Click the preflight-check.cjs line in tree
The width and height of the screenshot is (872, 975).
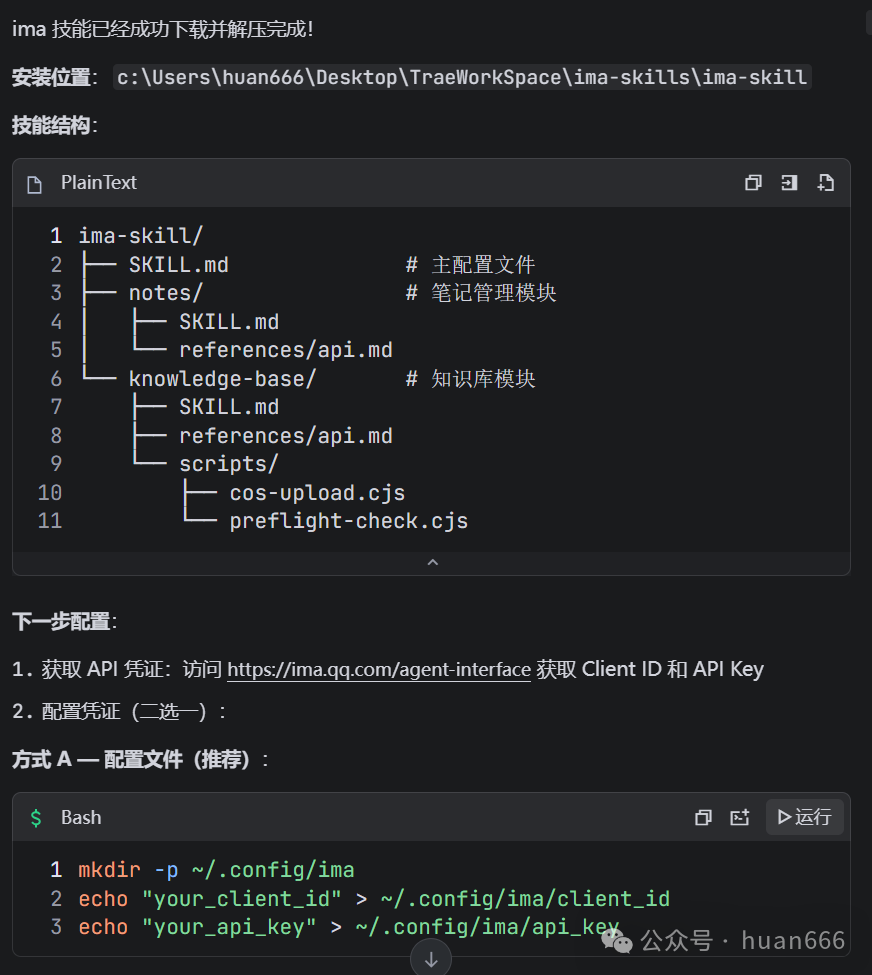pos(348,521)
